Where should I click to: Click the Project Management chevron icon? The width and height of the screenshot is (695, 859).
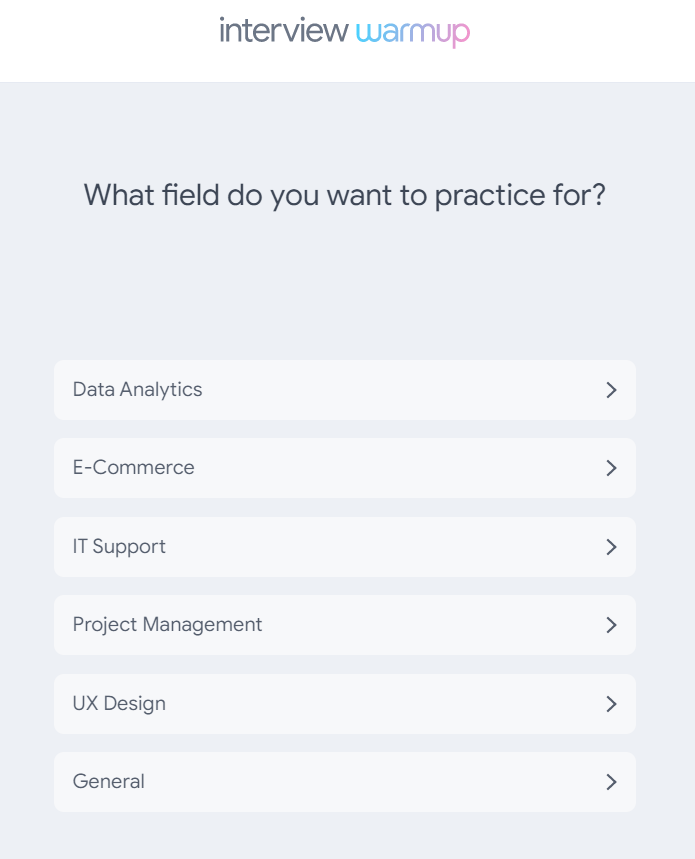point(611,625)
